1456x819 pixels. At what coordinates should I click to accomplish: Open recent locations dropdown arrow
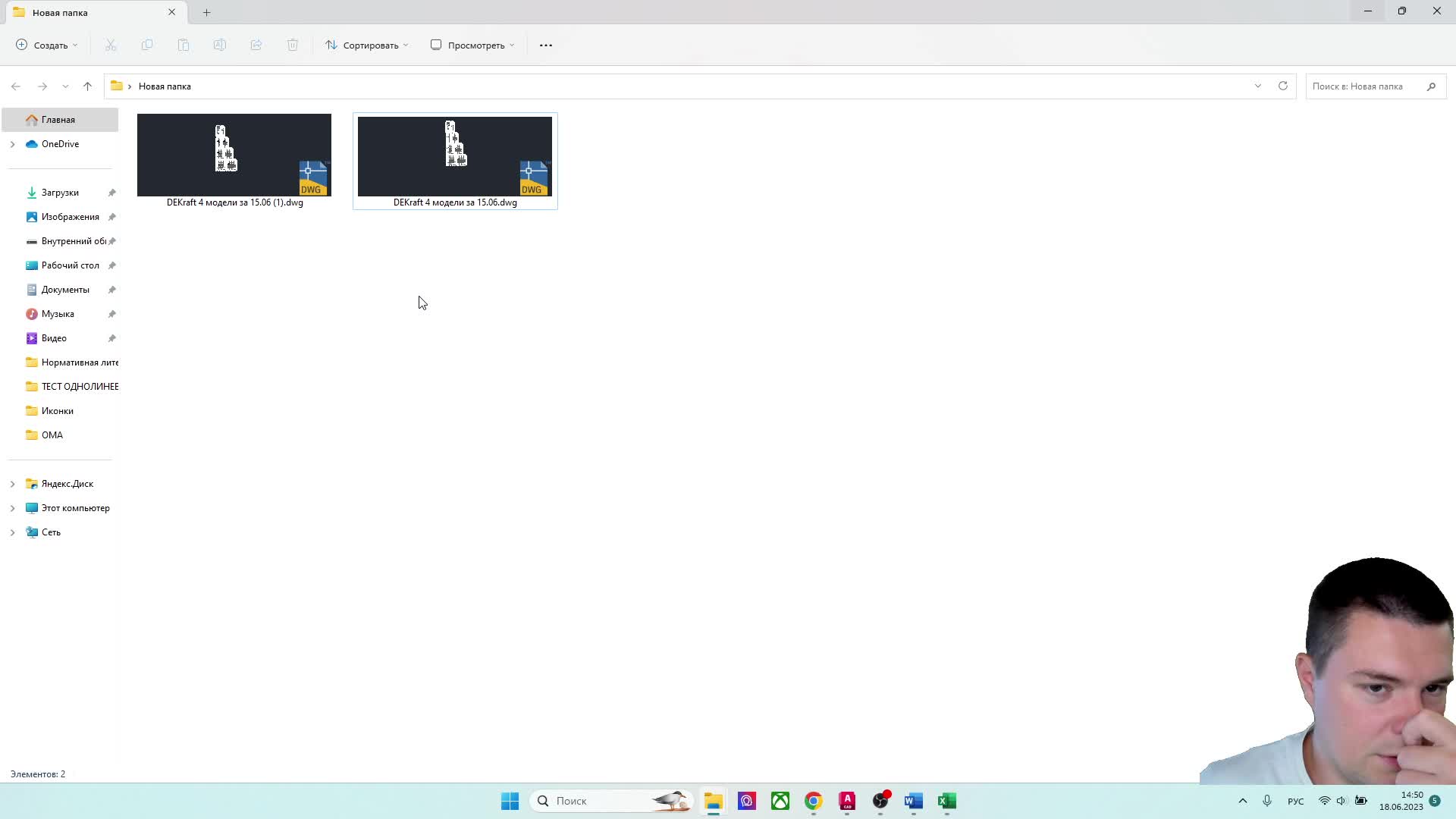65,86
